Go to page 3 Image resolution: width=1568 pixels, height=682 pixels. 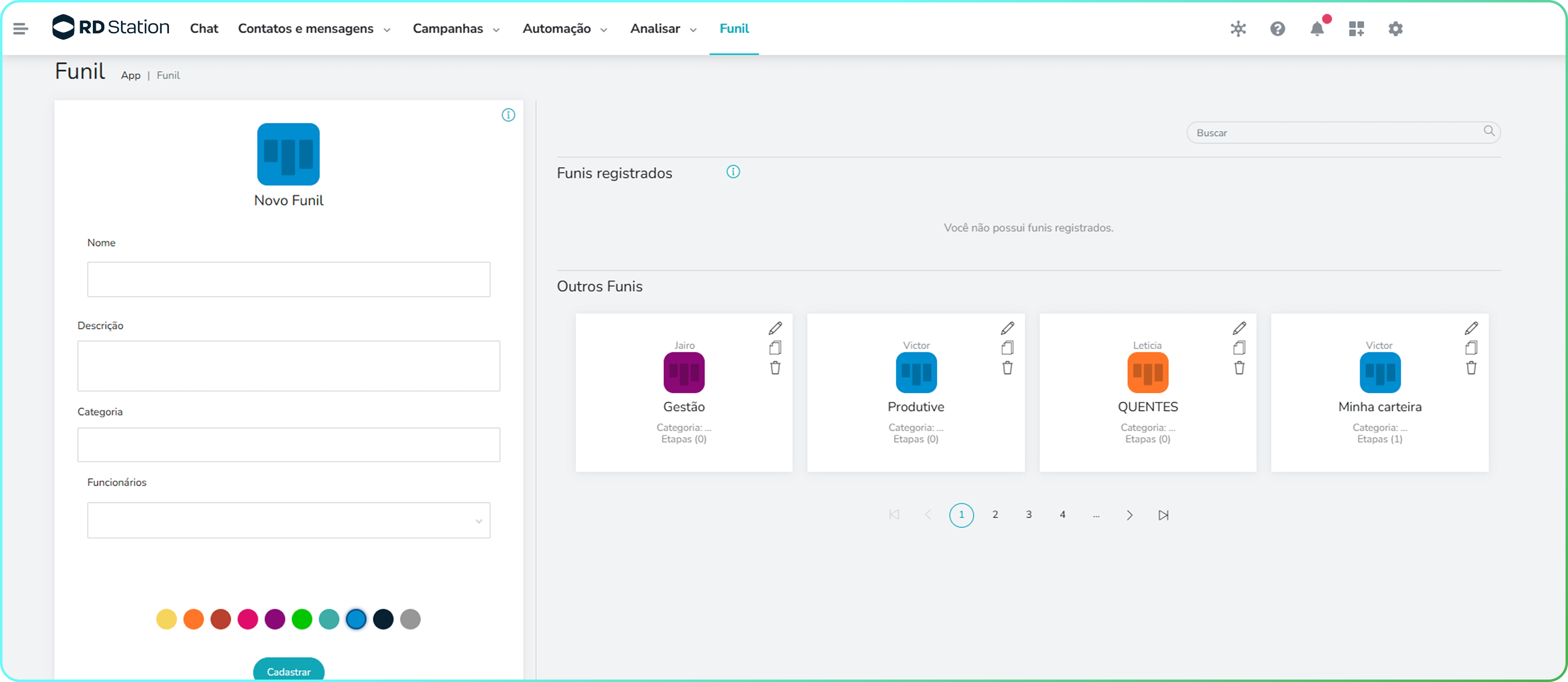1029,515
